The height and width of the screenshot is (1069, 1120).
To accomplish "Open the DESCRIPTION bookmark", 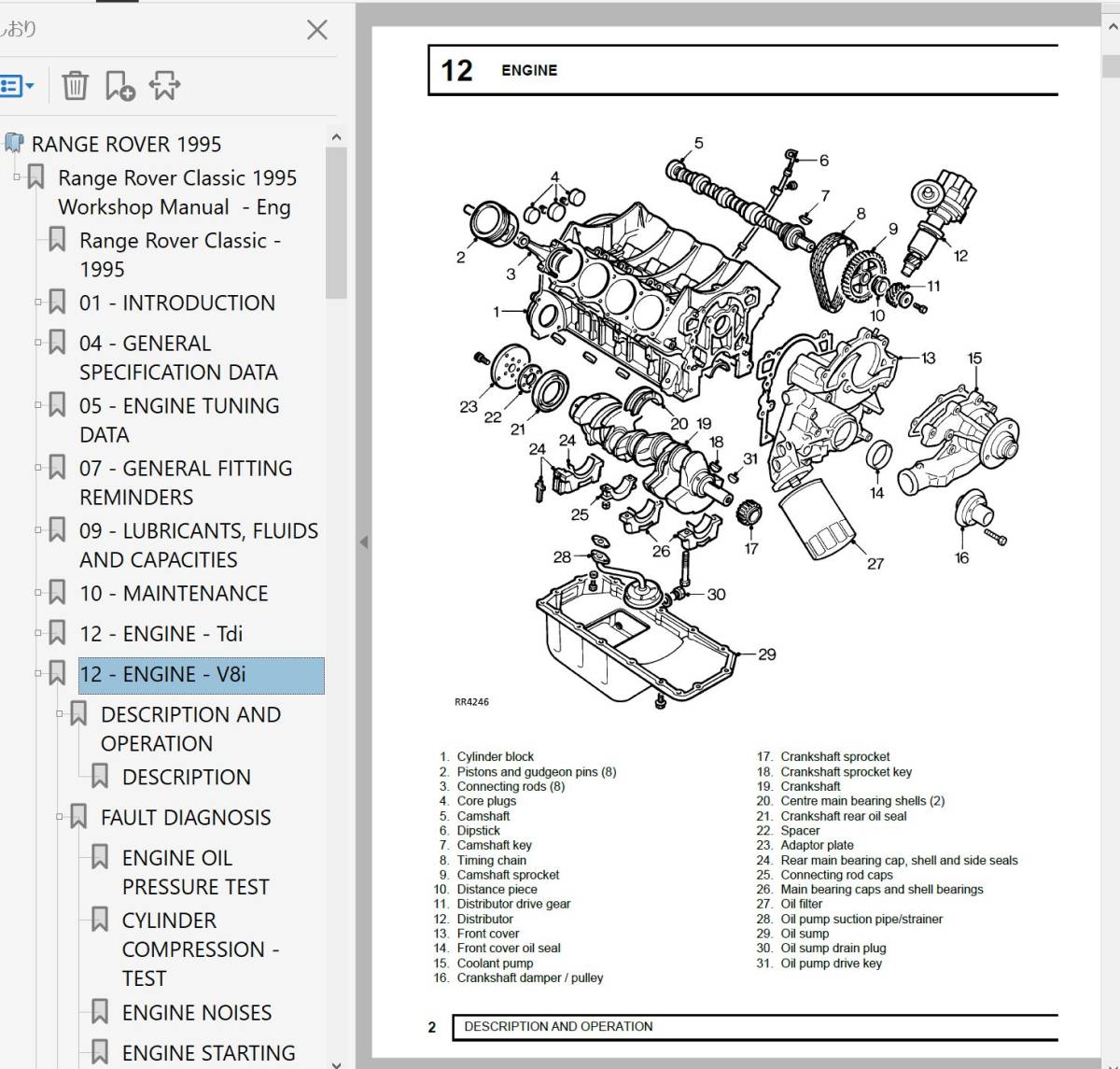I will pos(187,777).
